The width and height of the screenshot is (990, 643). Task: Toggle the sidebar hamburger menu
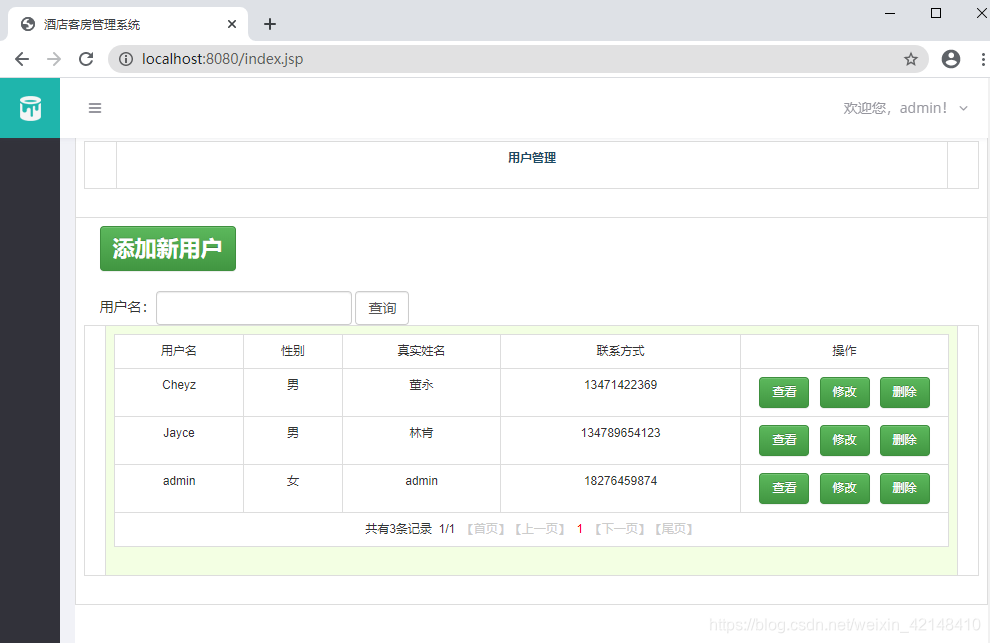pos(95,108)
